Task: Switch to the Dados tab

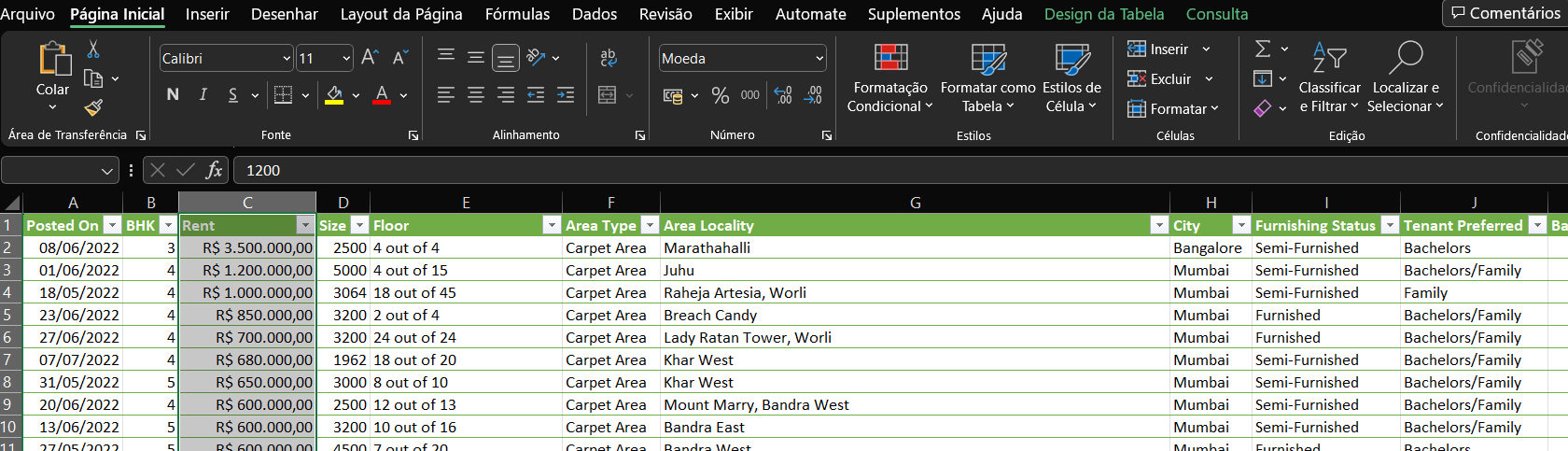Action: click(595, 14)
